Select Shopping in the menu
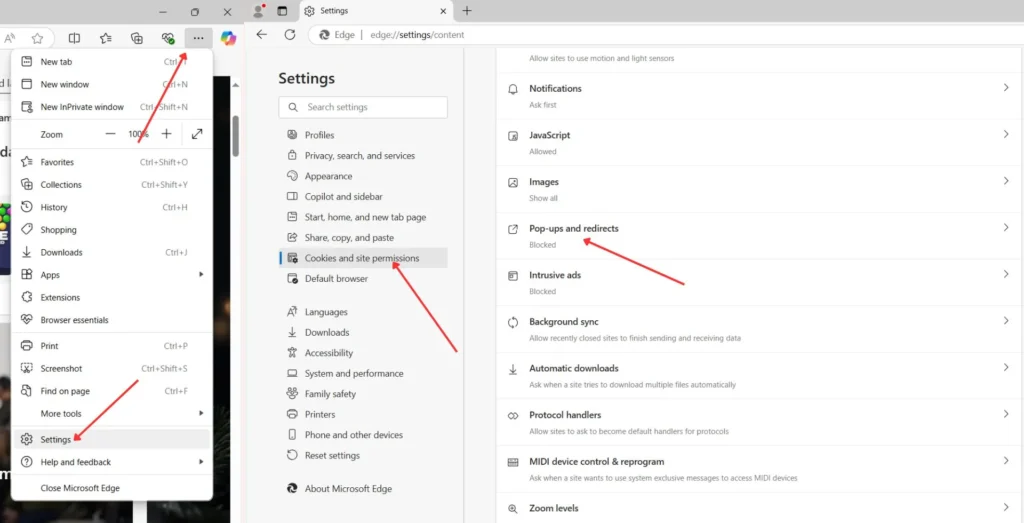The height and width of the screenshot is (523, 1024). pyautogui.click(x=112, y=230)
